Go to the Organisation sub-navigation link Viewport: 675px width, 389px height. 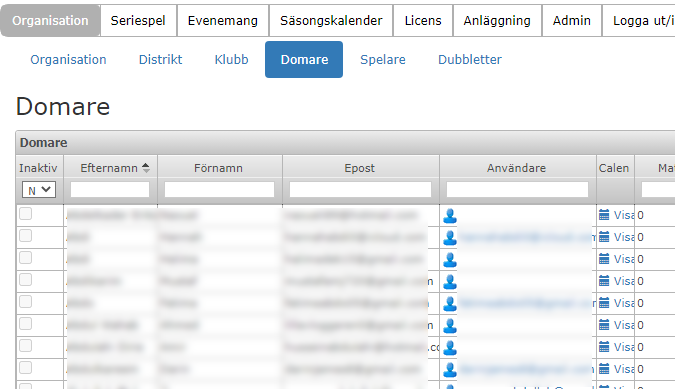[68, 59]
